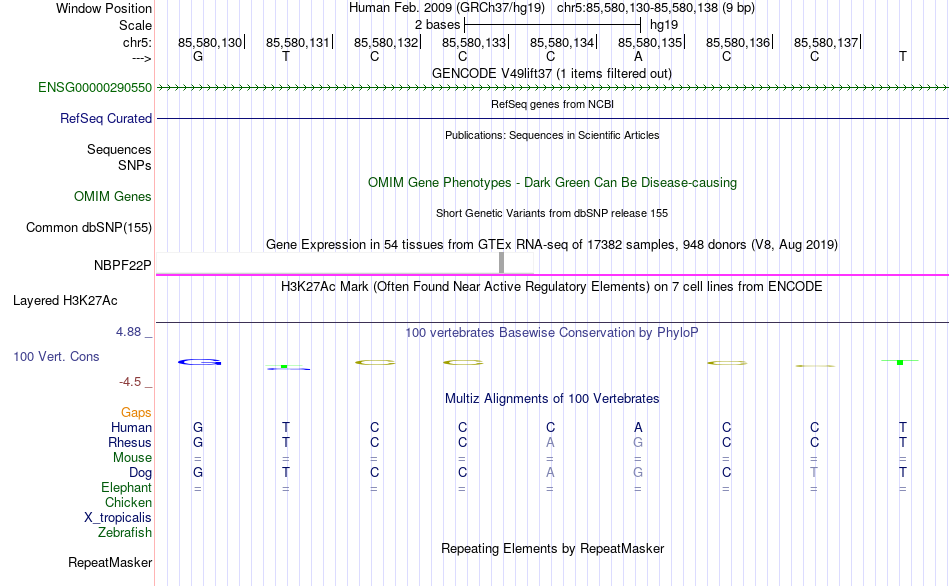The width and height of the screenshot is (950, 586).
Task: Click the green ENSG00000290550 arrow line
Action: coord(552,88)
